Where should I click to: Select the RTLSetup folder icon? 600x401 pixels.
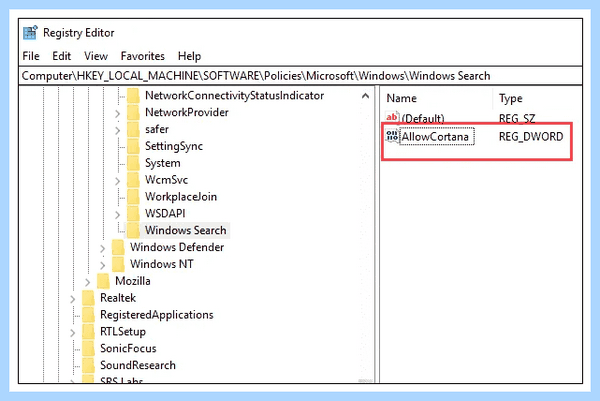(x=88, y=331)
